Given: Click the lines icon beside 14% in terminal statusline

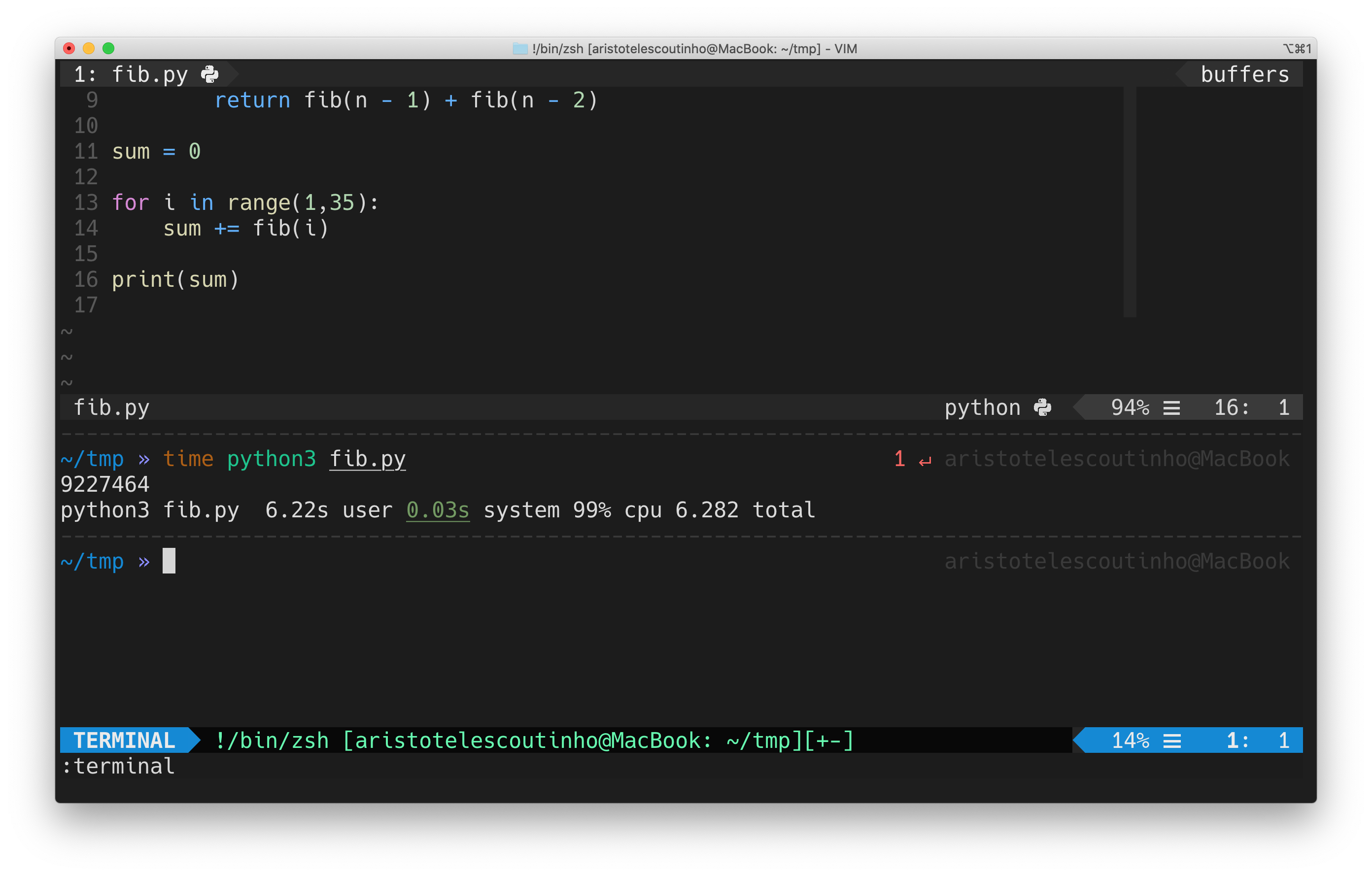Looking at the screenshot, I should (x=1171, y=741).
